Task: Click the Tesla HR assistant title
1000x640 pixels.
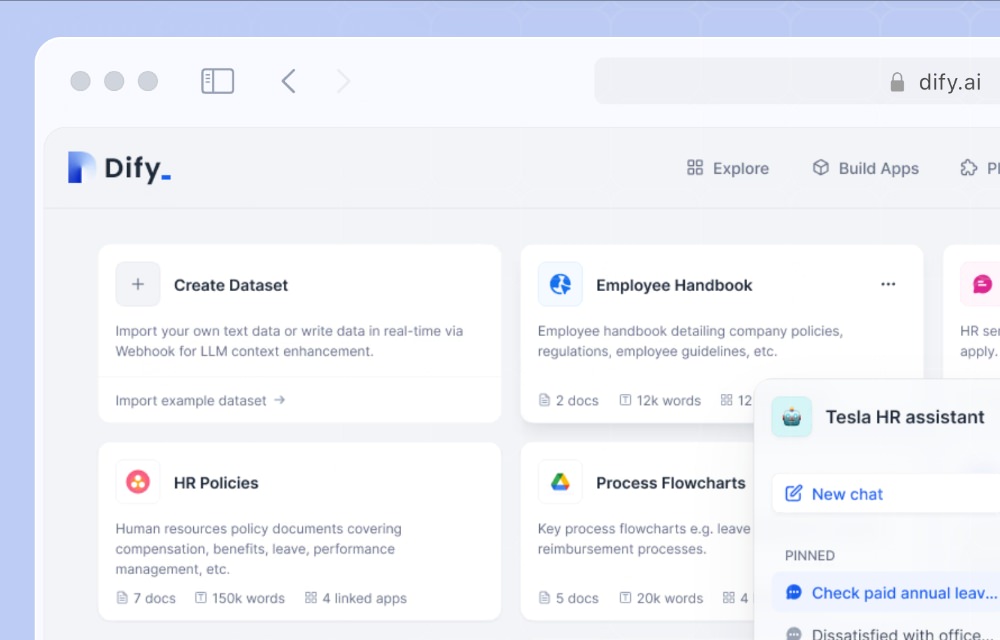Action: [x=905, y=417]
